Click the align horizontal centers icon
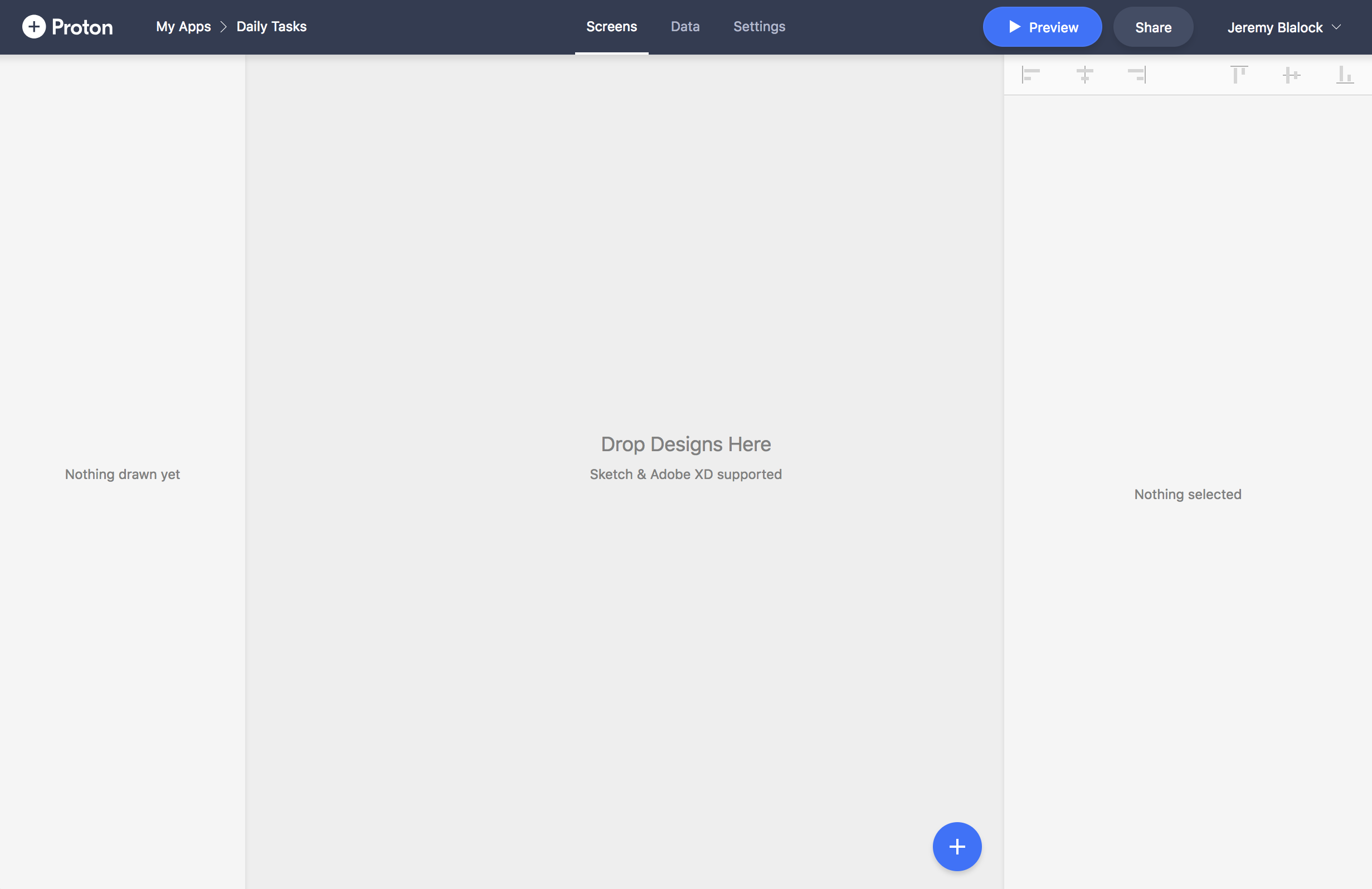Screen dimensions: 1372x889 1084,75
